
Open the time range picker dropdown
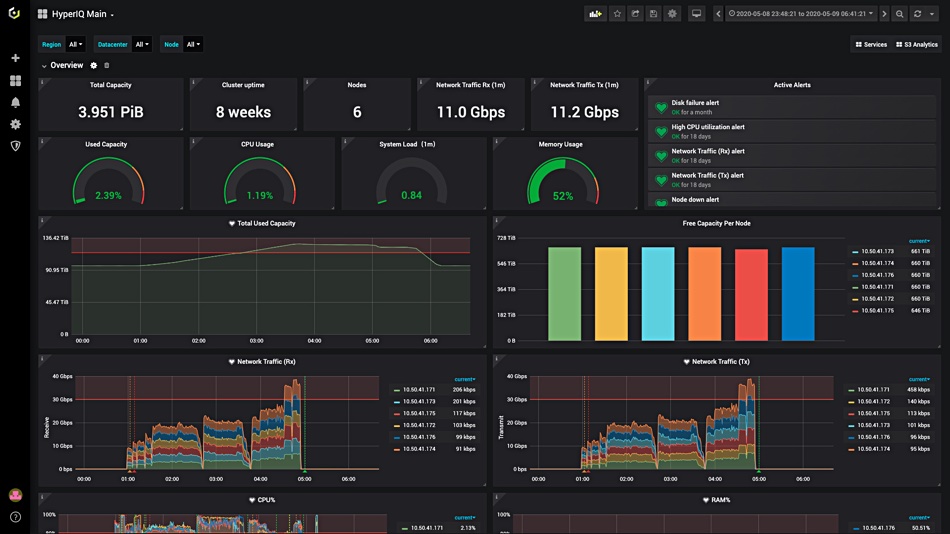coord(801,14)
